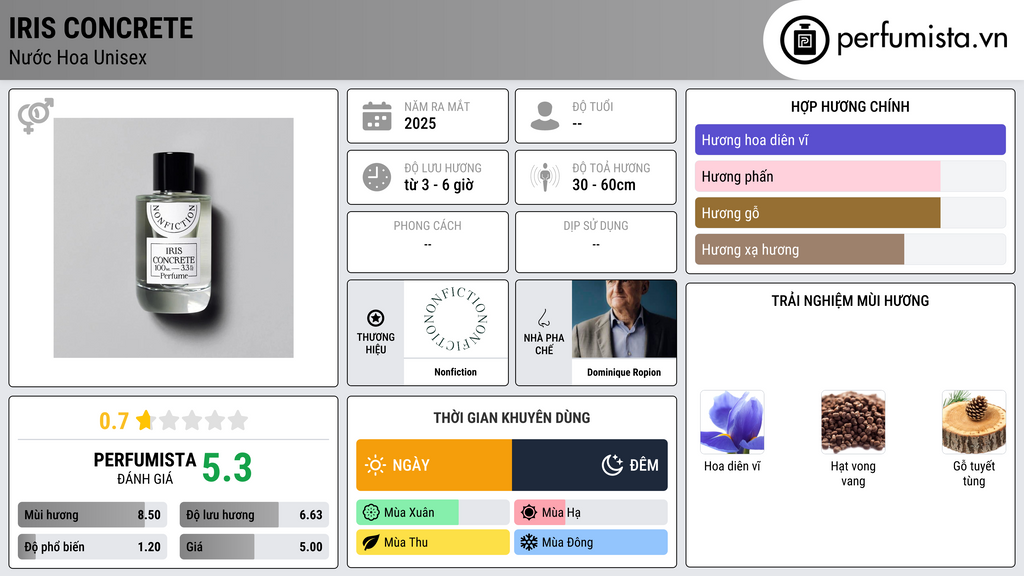Open the Nonfiction brand logo image

[456, 319]
